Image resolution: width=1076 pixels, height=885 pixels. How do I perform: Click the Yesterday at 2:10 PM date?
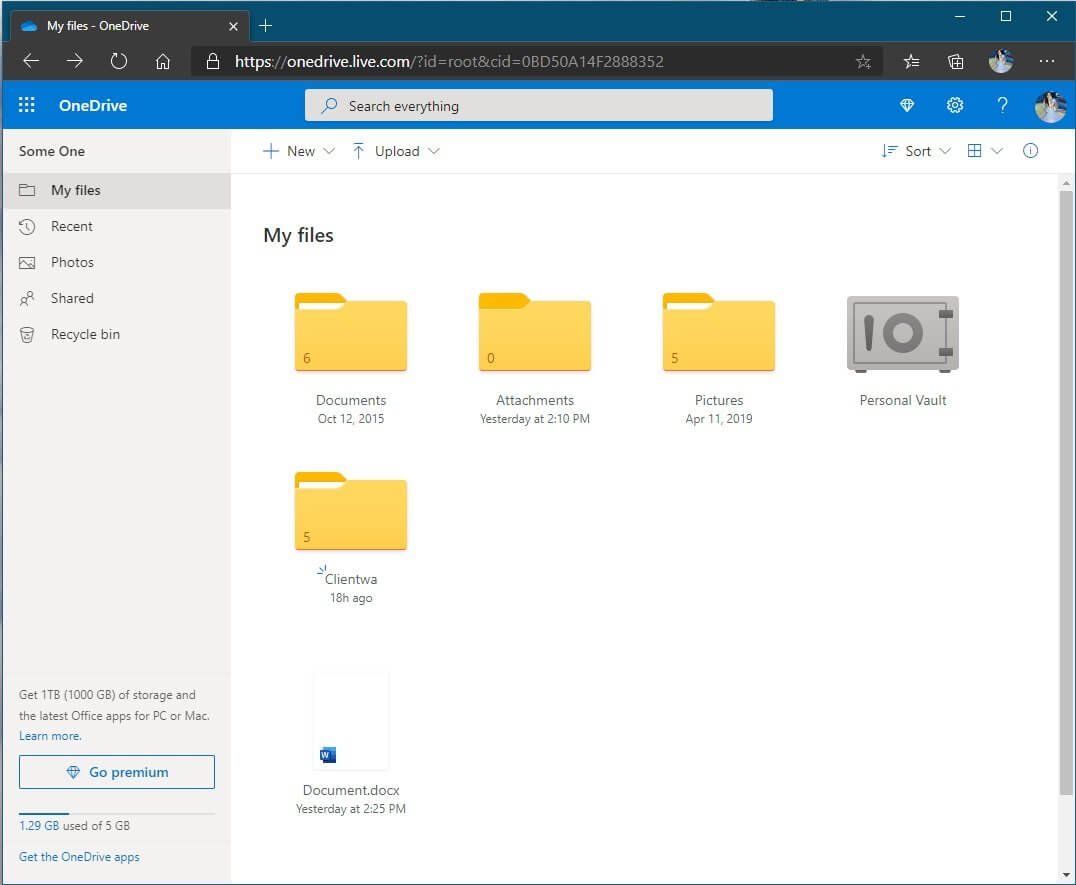pyautogui.click(x=535, y=418)
